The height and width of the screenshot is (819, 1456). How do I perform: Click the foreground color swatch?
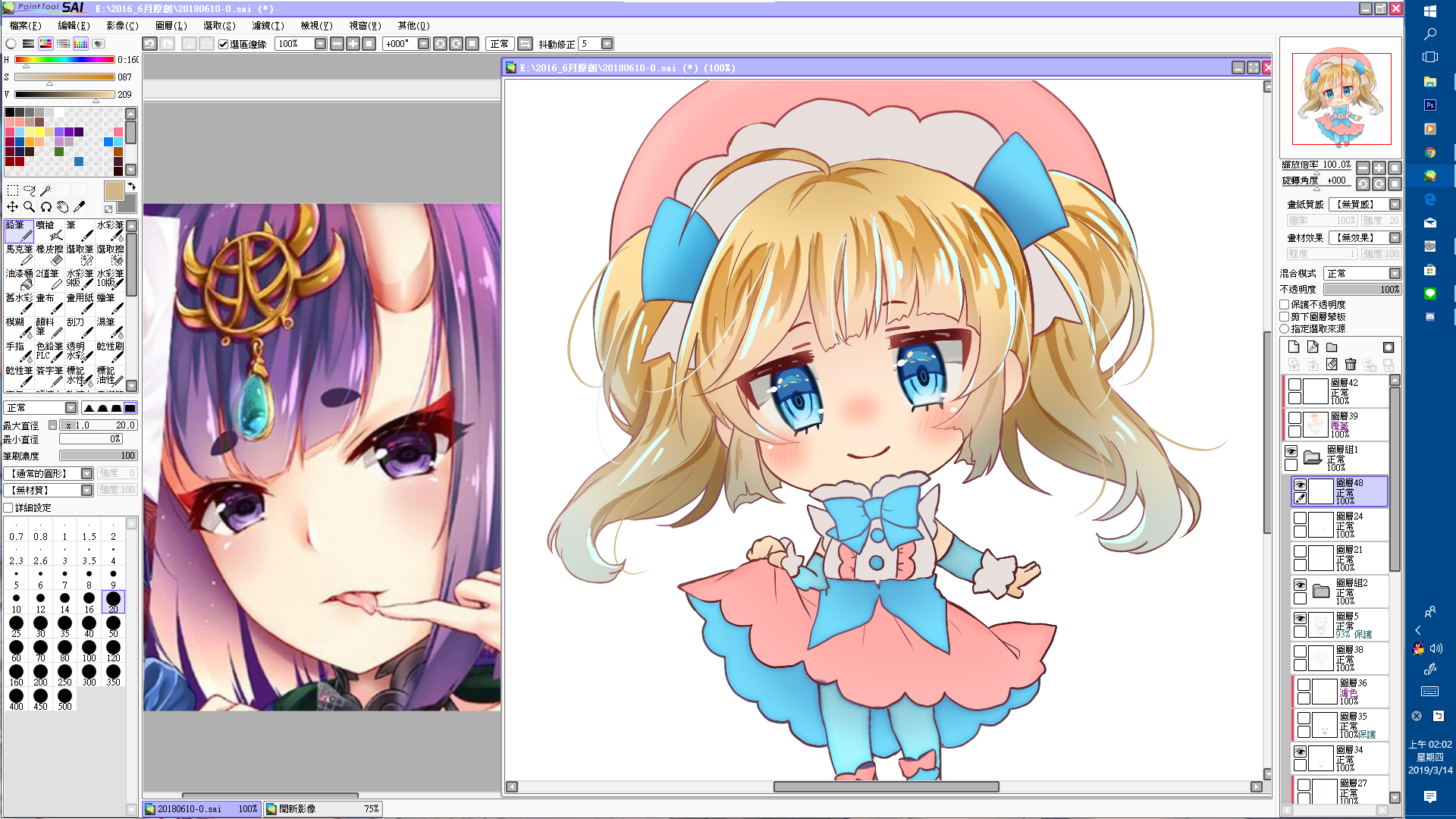coord(114,191)
